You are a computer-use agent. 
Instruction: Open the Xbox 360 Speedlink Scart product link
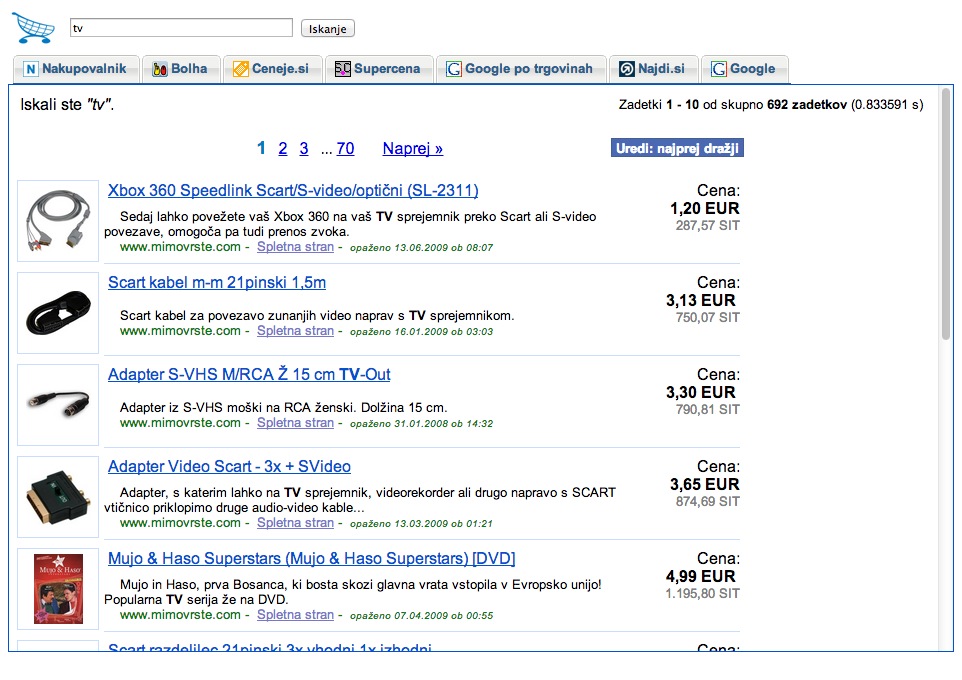click(293, 190)
